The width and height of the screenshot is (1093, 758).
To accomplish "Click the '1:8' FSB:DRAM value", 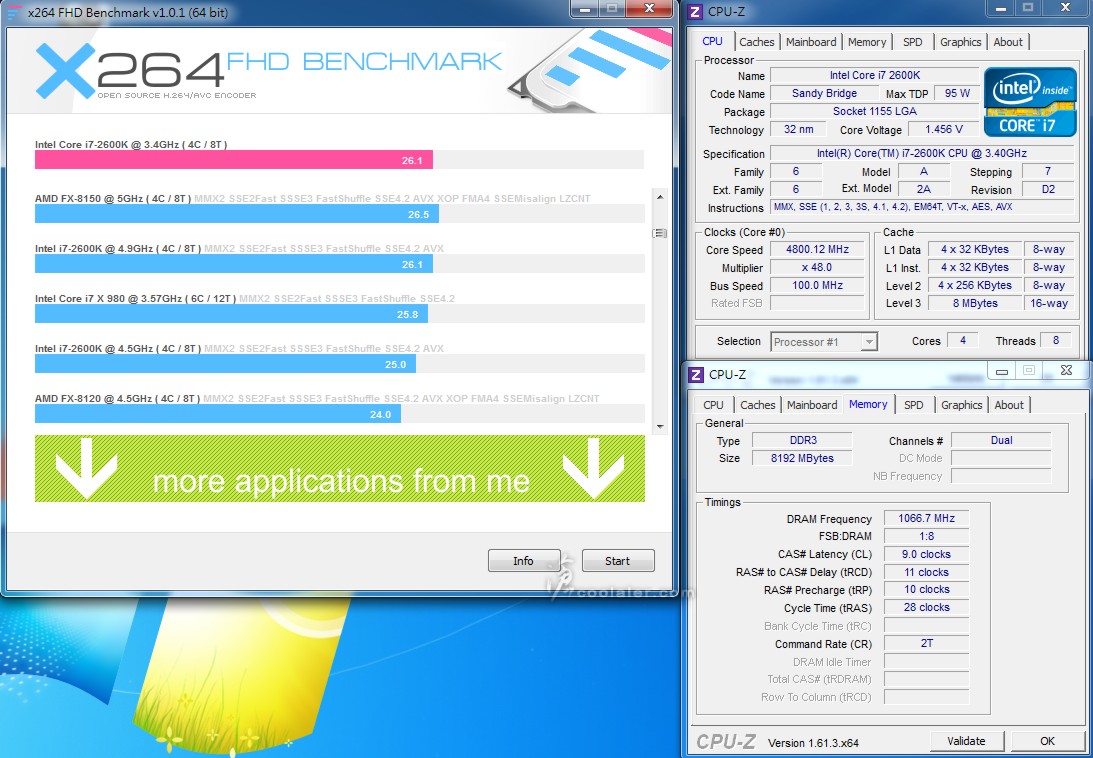I will pyautogui.click(x=926, y=536).
